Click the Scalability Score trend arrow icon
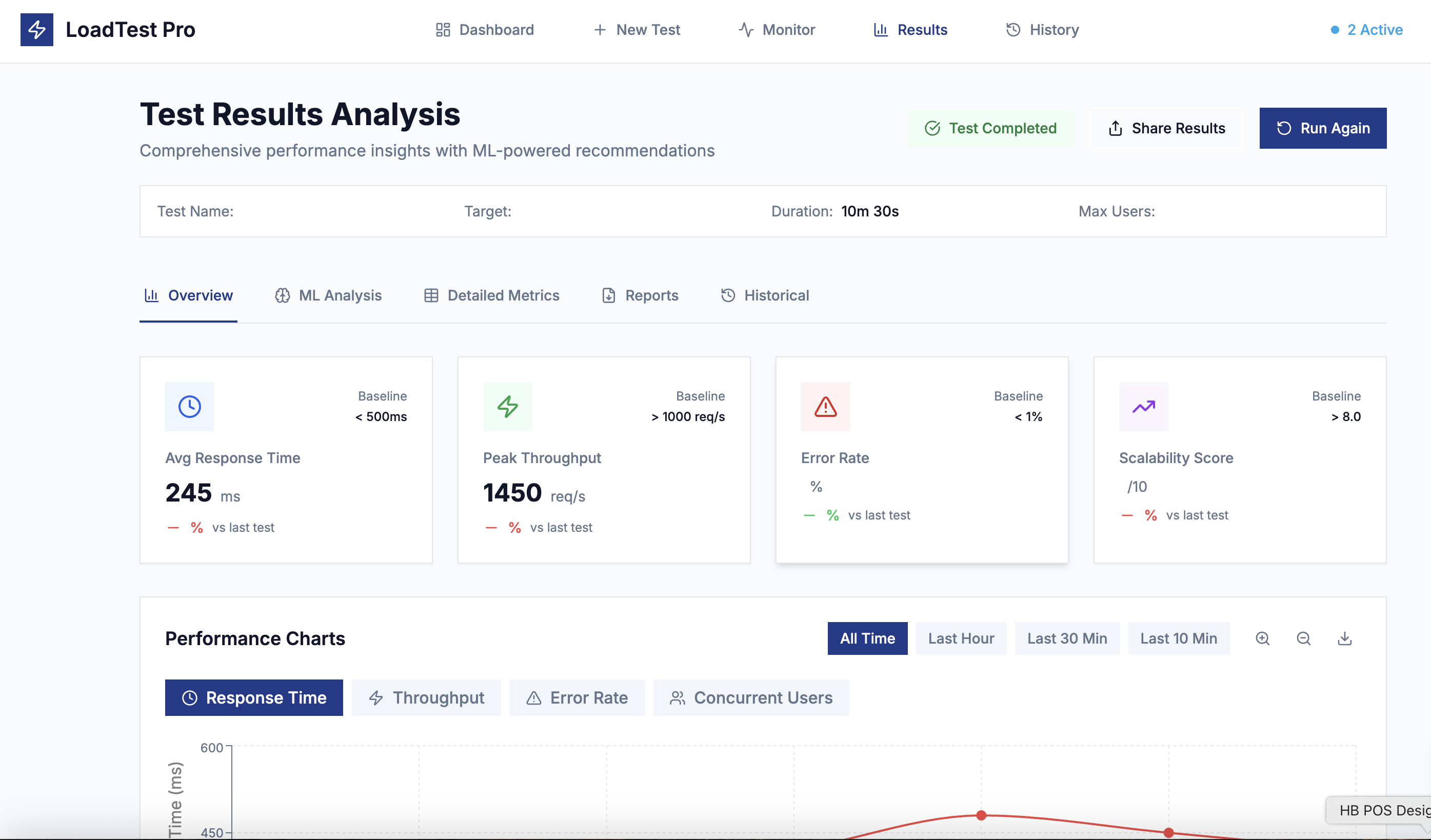 pyautogui.click(x=1143, y=407)
